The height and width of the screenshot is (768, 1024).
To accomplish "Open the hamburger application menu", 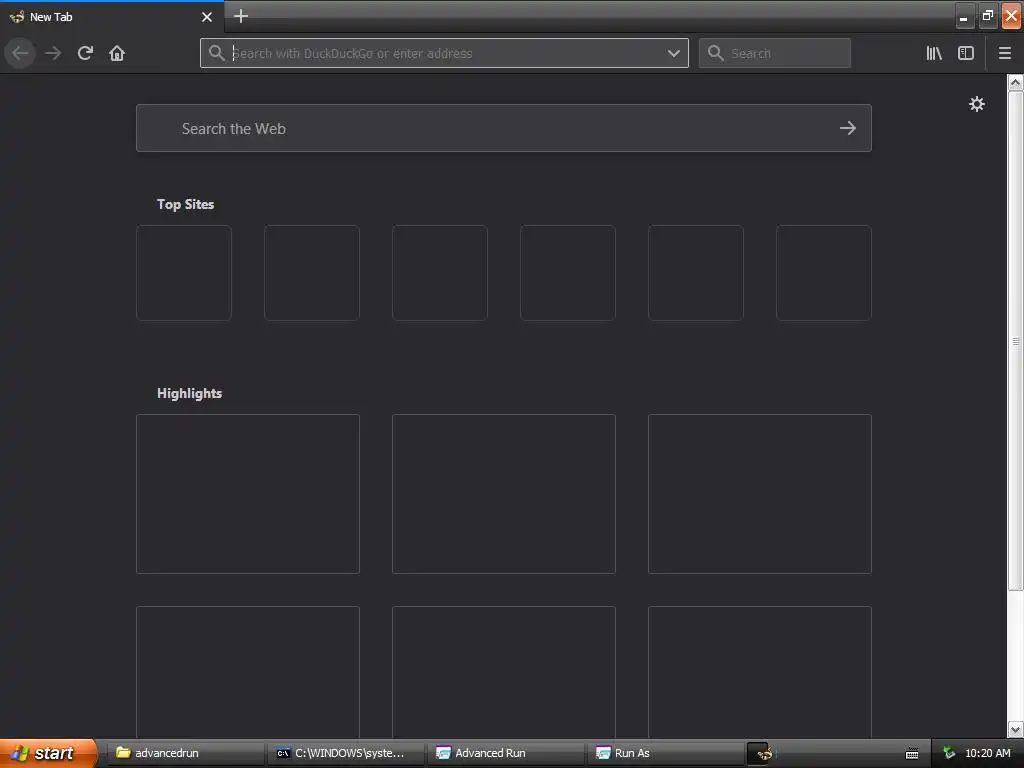I will pyautogui.click(x=1005, y=53).
